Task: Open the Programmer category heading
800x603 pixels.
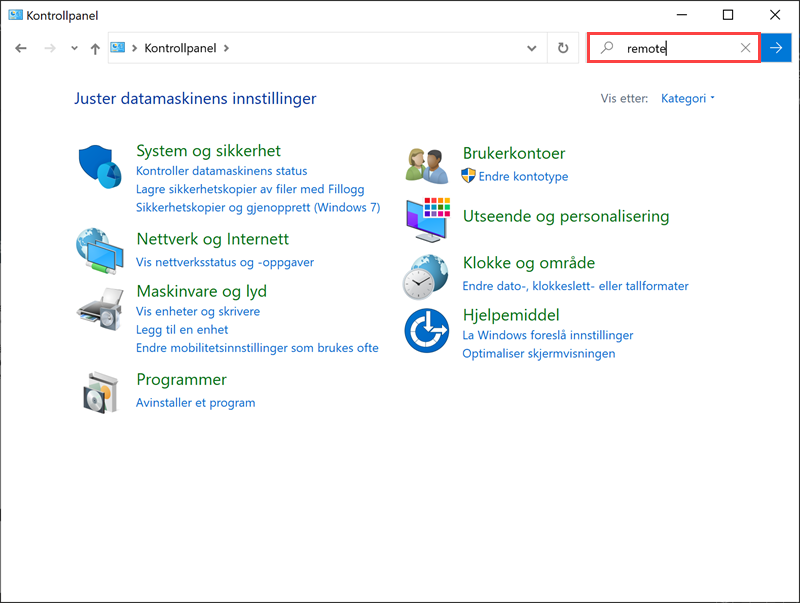Action: click(182, 380)
